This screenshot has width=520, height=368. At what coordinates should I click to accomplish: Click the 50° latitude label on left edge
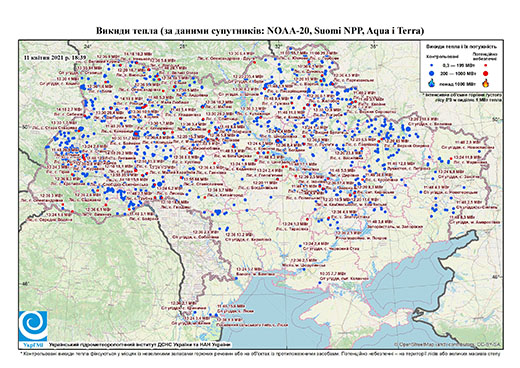pyautogui.click(x=25, y=128)
